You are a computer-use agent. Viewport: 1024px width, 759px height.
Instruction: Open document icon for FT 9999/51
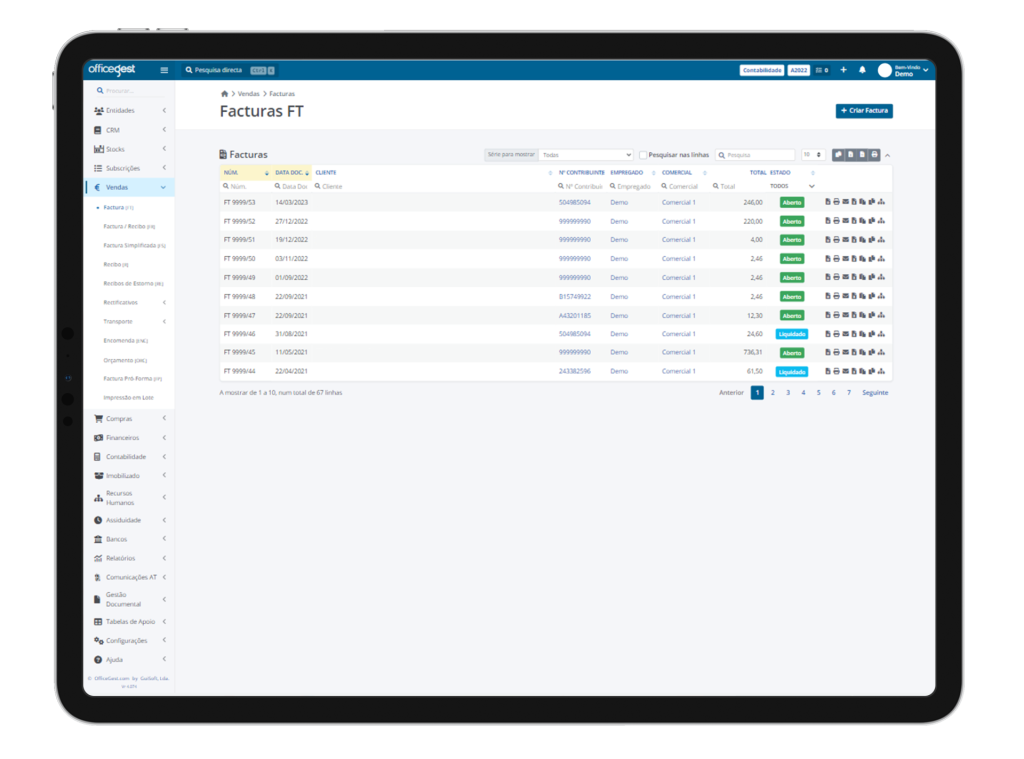(827, 240)
